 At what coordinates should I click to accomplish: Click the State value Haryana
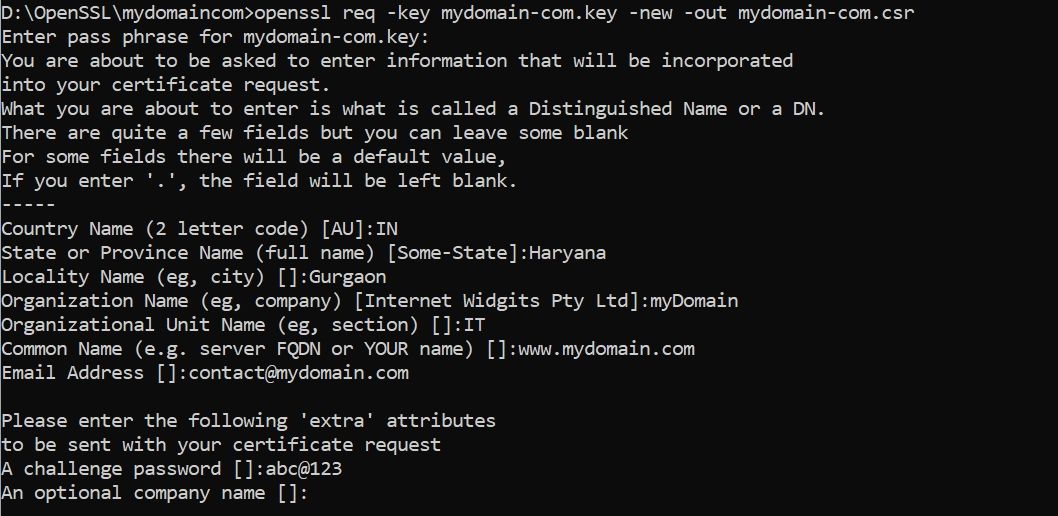pyautogui.click(x=567, y=253)
